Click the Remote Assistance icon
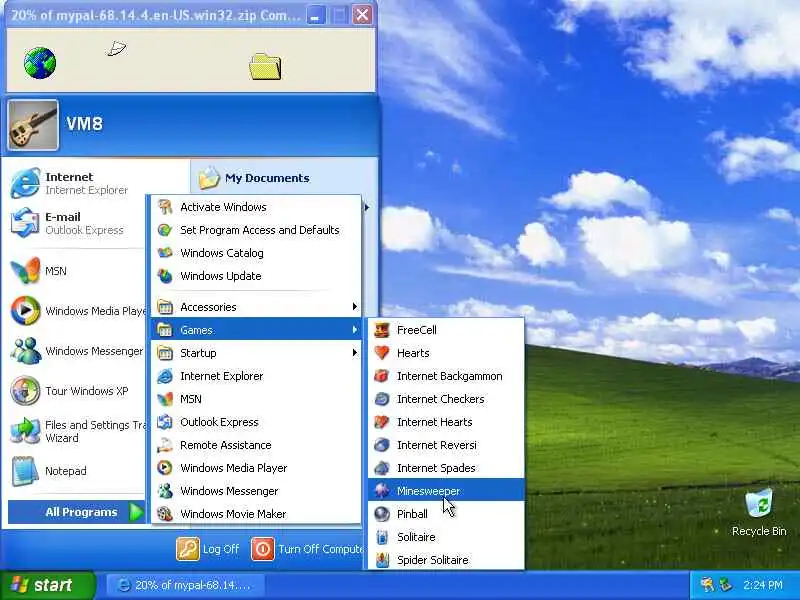 (x=165, y=445)
